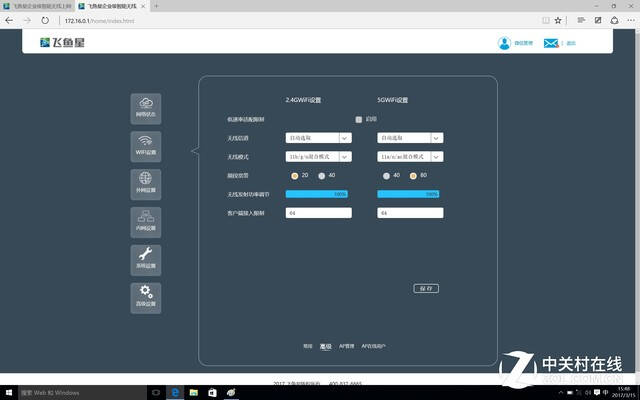The height and width of the screenshot is (400, 640).
Task: Open Task View on the taskbar
Action: 156,393
